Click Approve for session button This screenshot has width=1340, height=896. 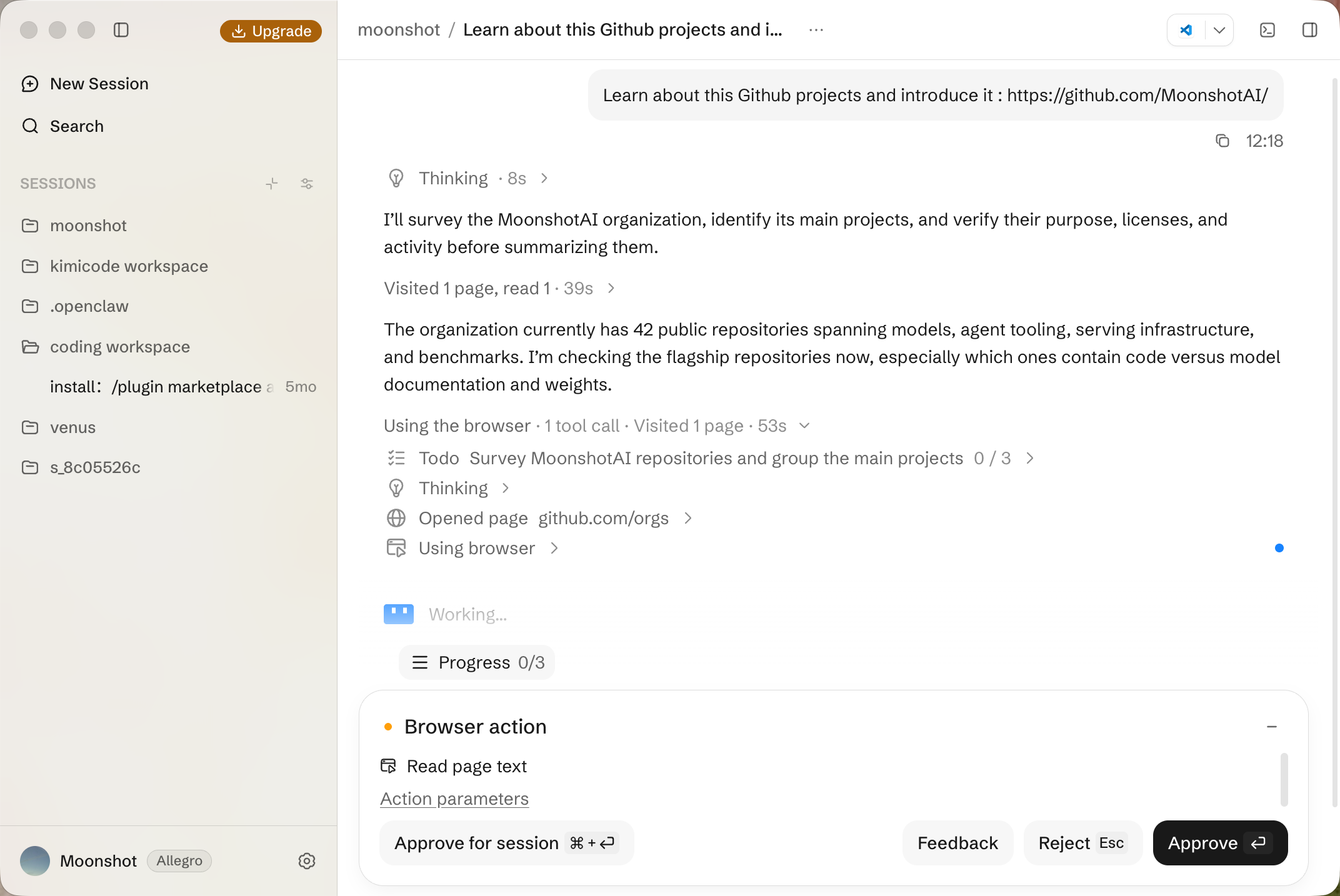click(506, 844)
